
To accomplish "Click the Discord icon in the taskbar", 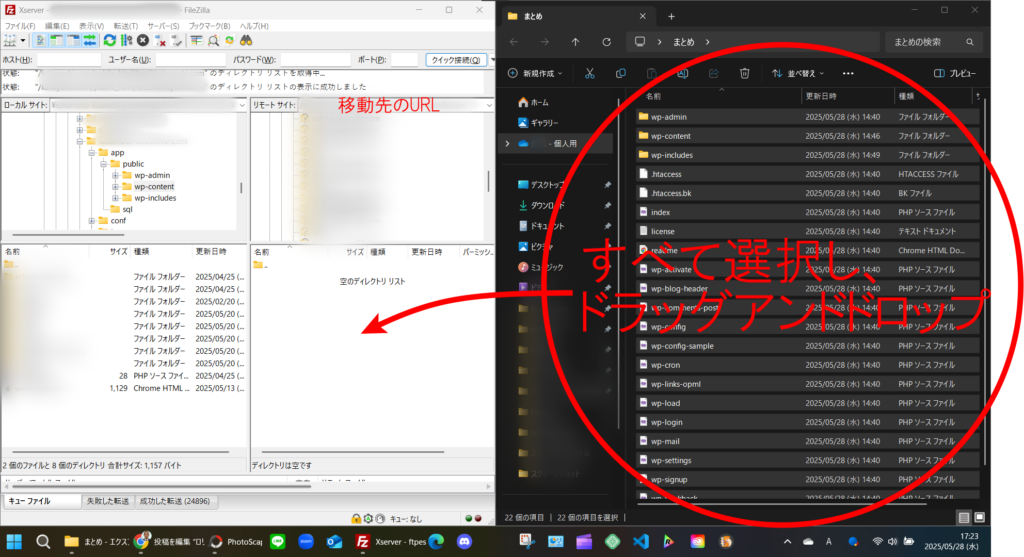I will [464, 541].
